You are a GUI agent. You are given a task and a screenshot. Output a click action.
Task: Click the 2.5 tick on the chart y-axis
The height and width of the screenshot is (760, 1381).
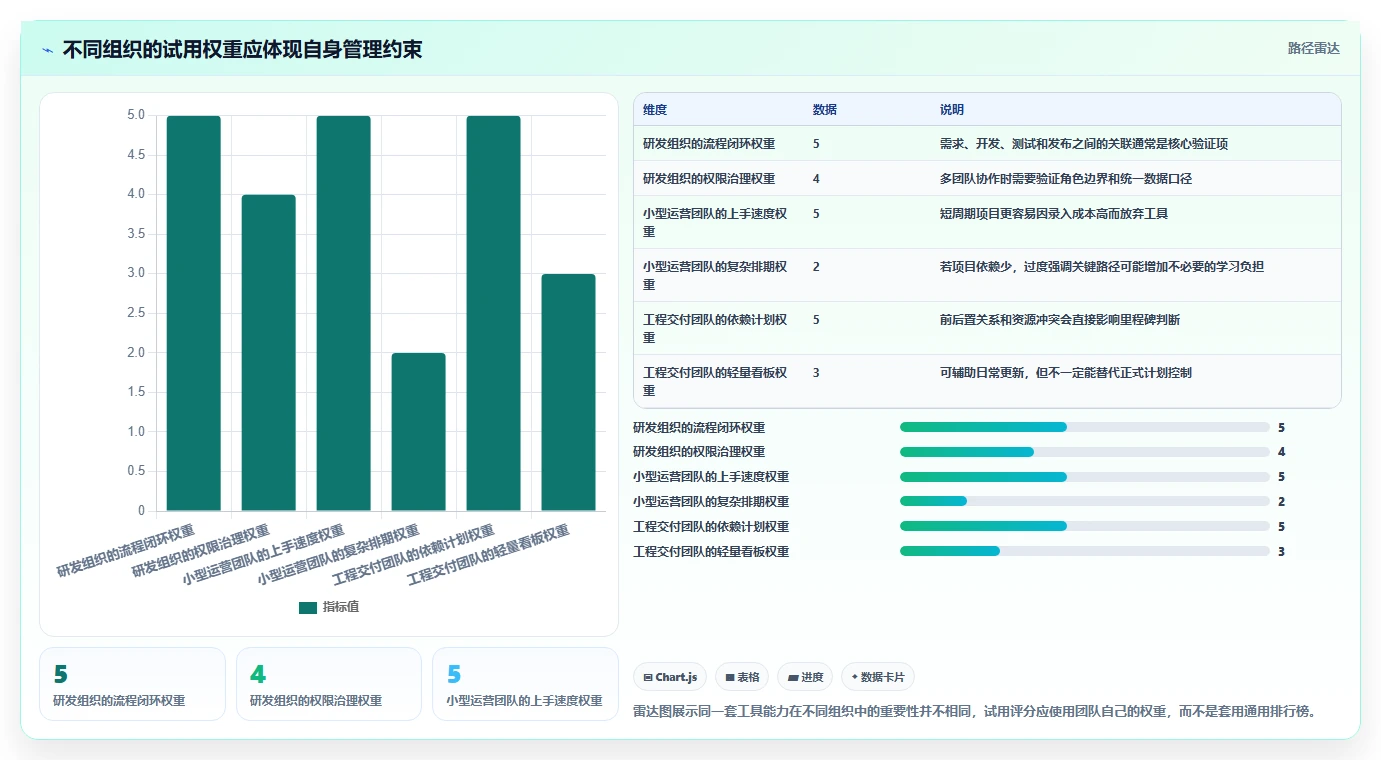(136, 313)
